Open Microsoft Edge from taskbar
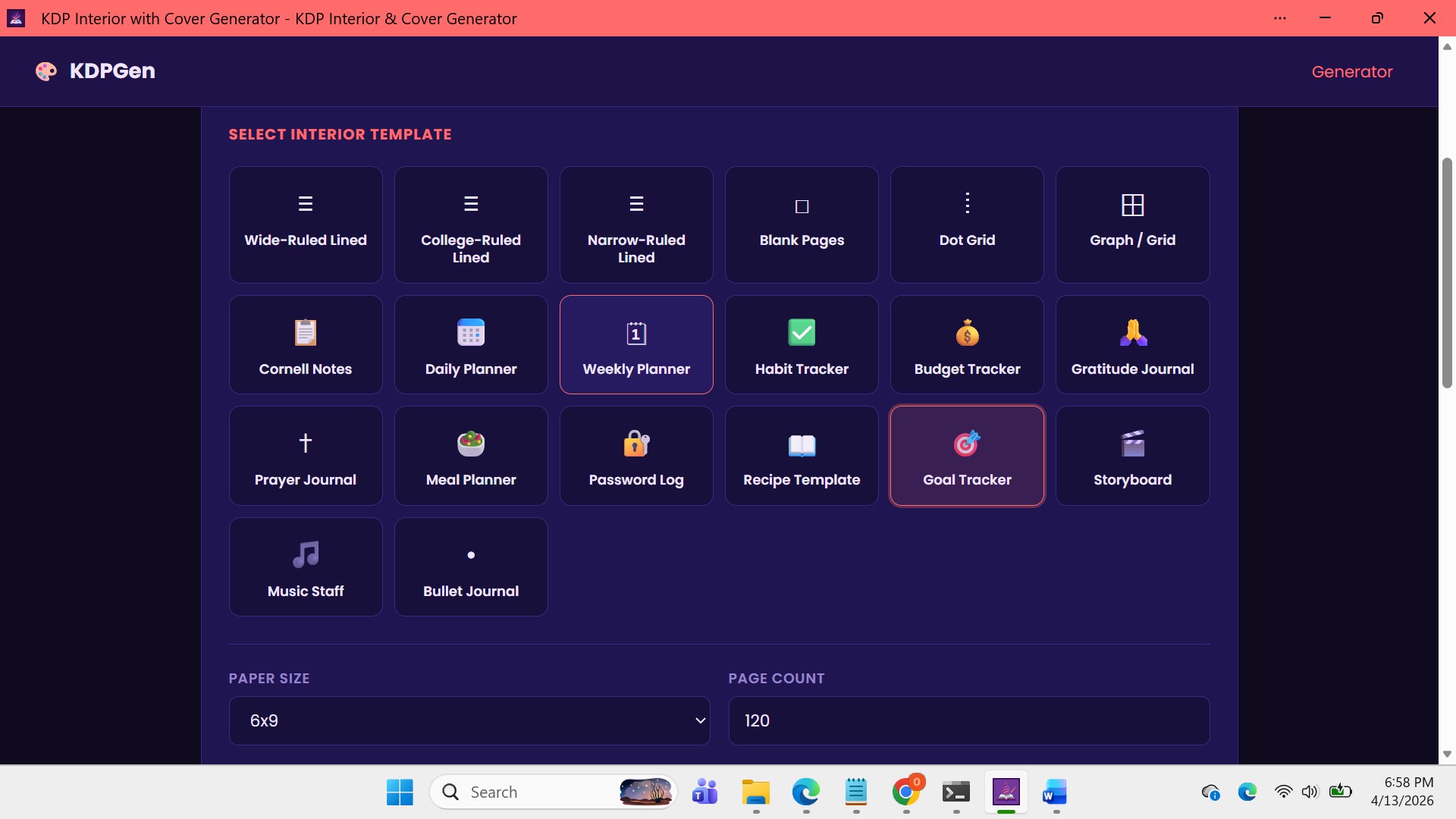Image resolution: width=1456 pixels, height=819 pixels. [x=806, y=792]
